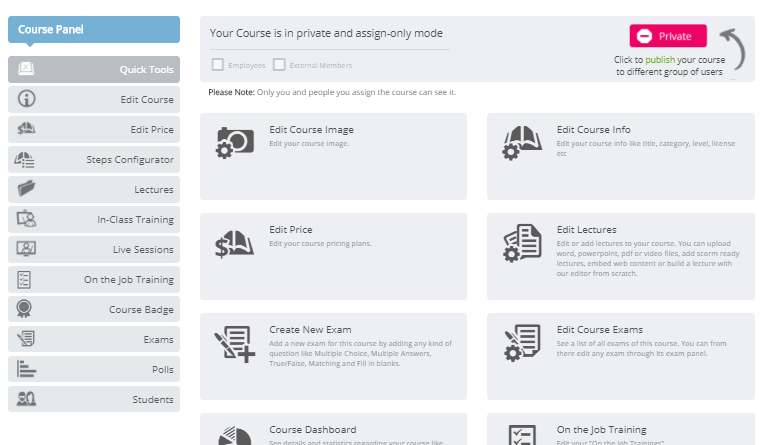Click the Edit Course Exams gear icon
761x445 pixels.
coord(522,343)
